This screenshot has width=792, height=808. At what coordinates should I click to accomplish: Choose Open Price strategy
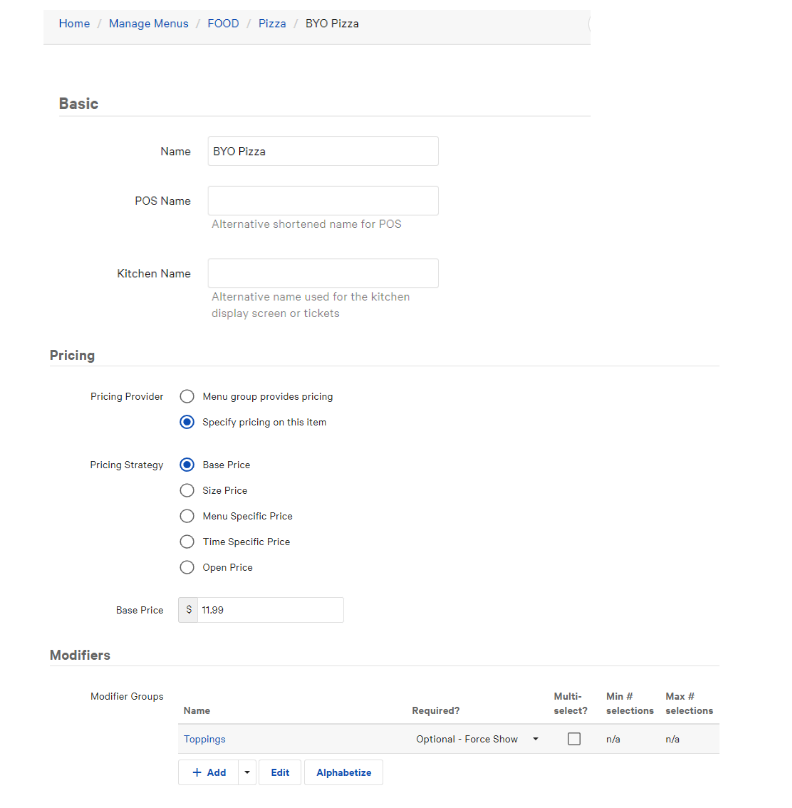tap(187, 568)
